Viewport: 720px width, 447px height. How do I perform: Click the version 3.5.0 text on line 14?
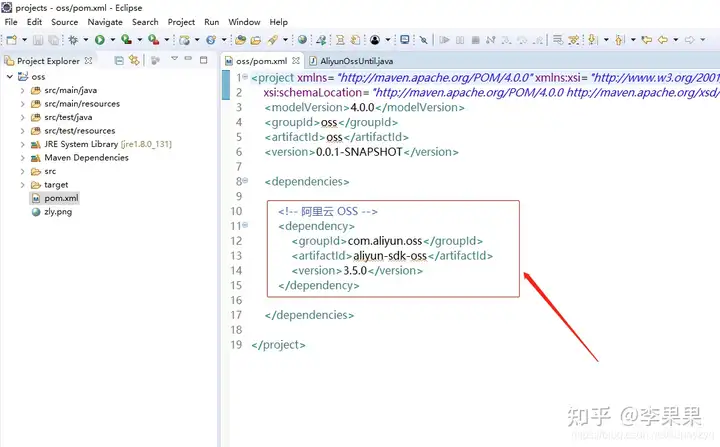(355, 271)
